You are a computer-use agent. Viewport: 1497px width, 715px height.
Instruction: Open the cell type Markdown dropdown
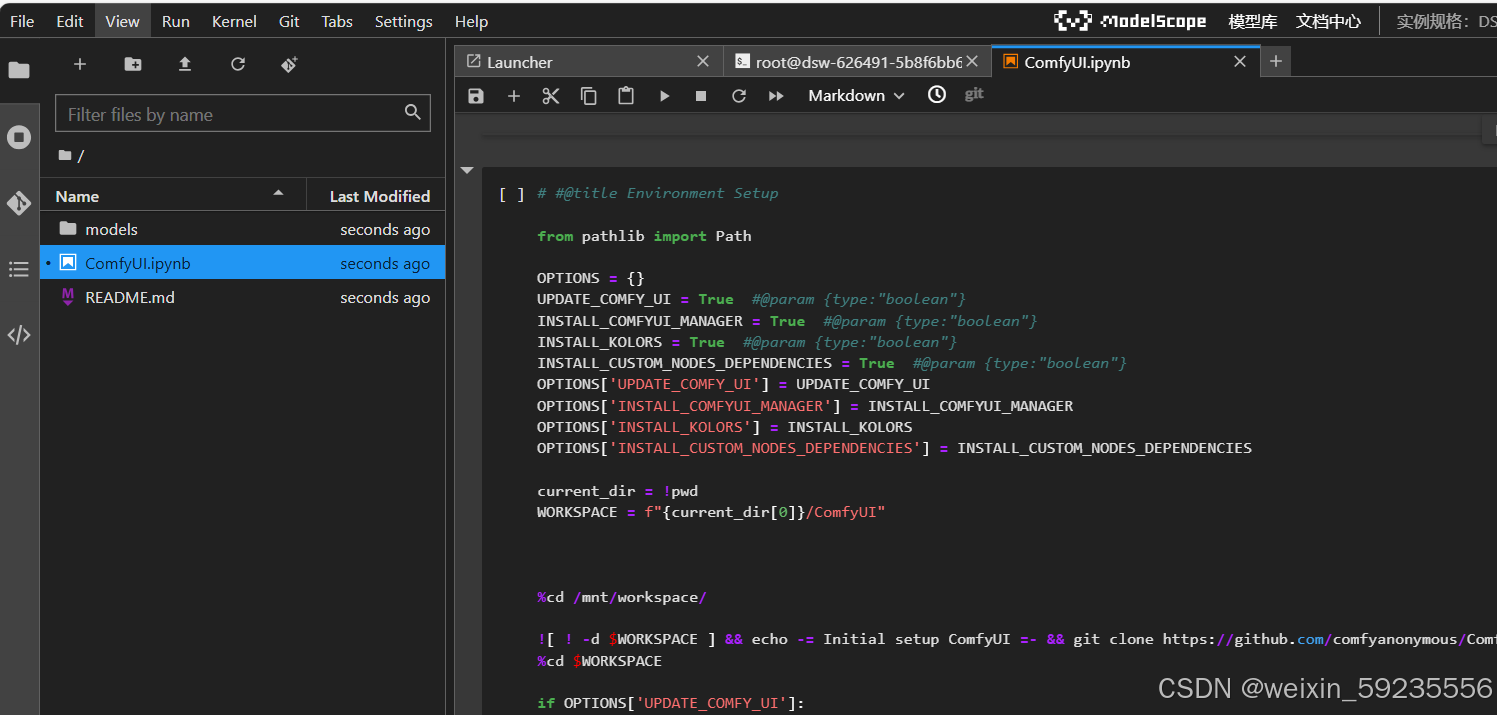(x=856, y=96)
